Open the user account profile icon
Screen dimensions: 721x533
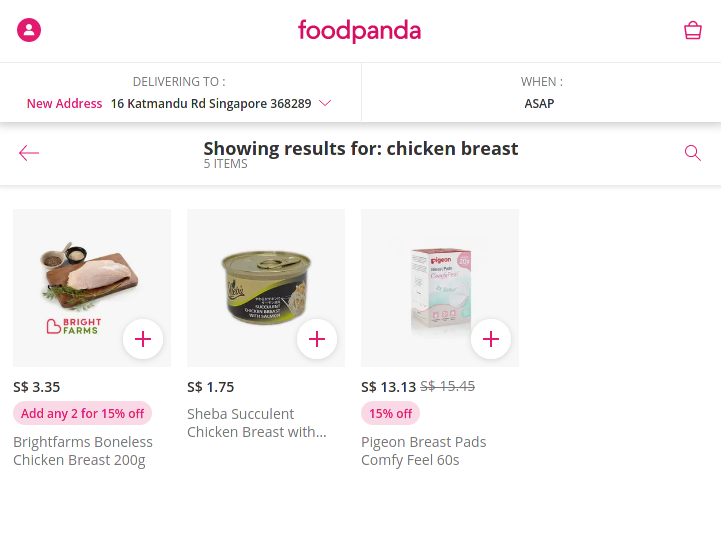[x=29, y=30]
